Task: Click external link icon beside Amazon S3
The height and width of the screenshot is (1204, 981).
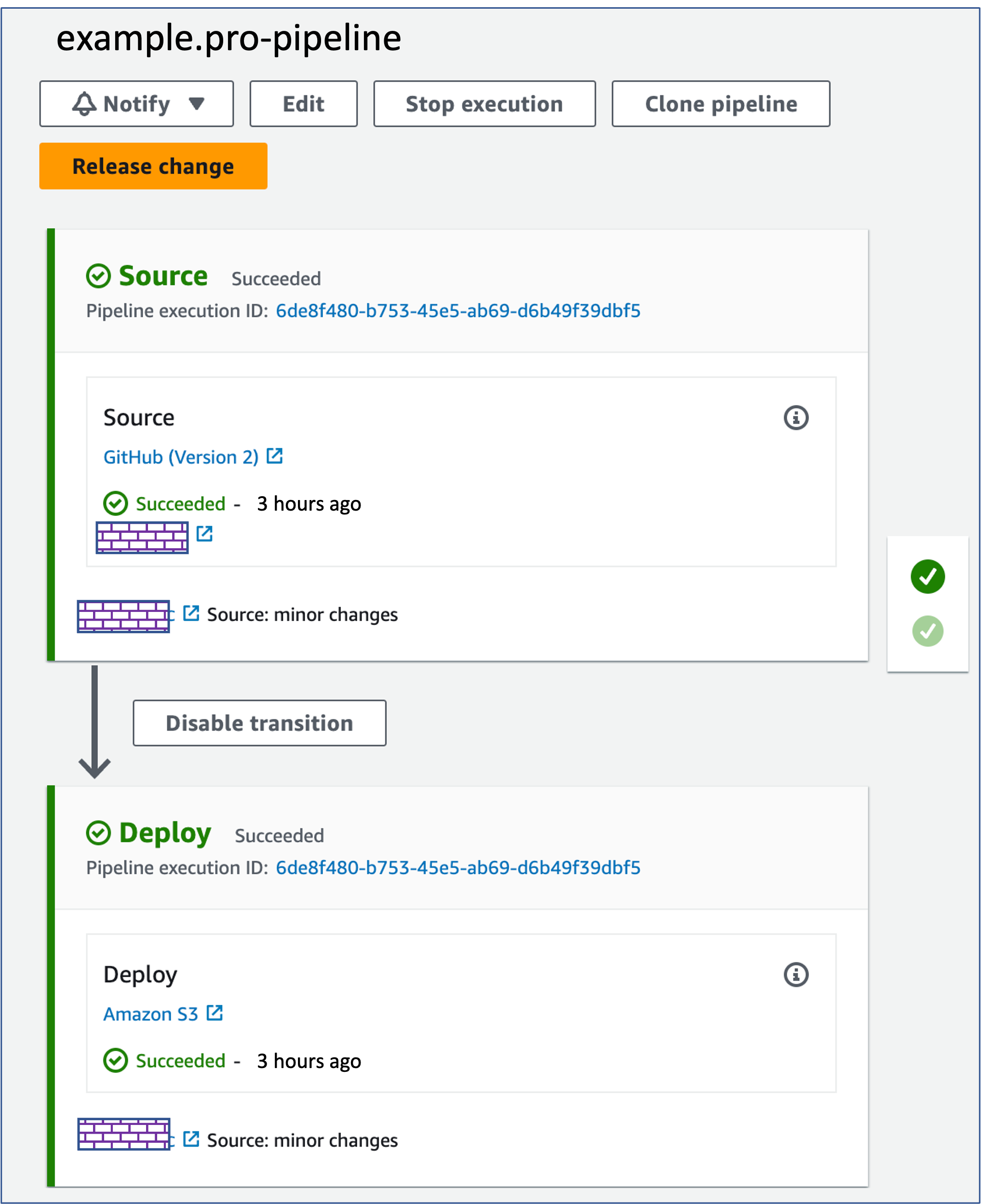Action: 215,1013
